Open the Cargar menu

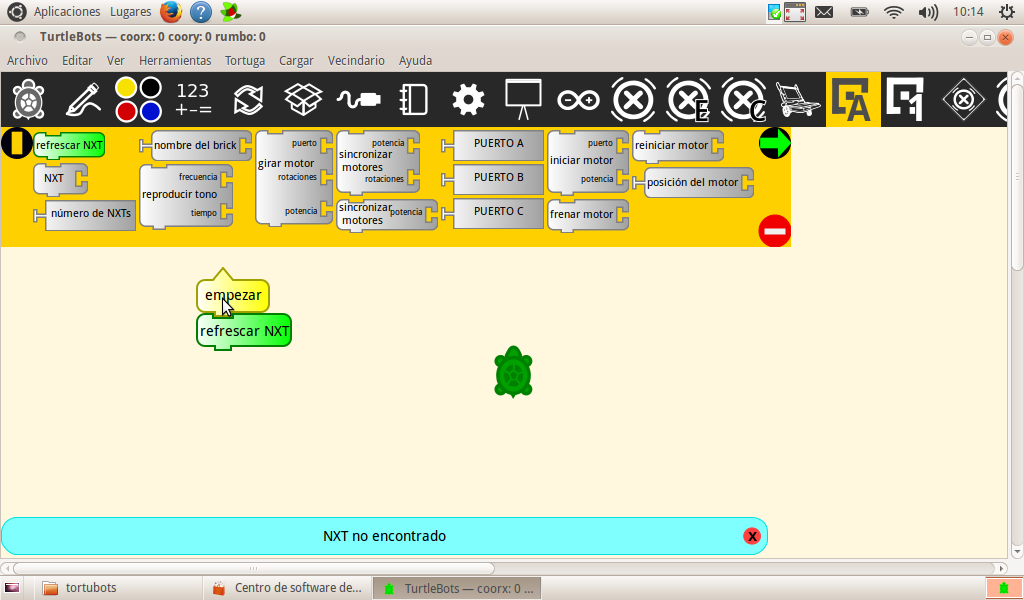coord(296,61)
